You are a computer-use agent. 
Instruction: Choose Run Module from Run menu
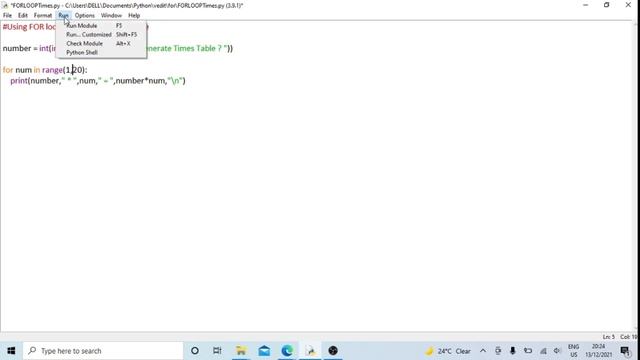point(101,26)
